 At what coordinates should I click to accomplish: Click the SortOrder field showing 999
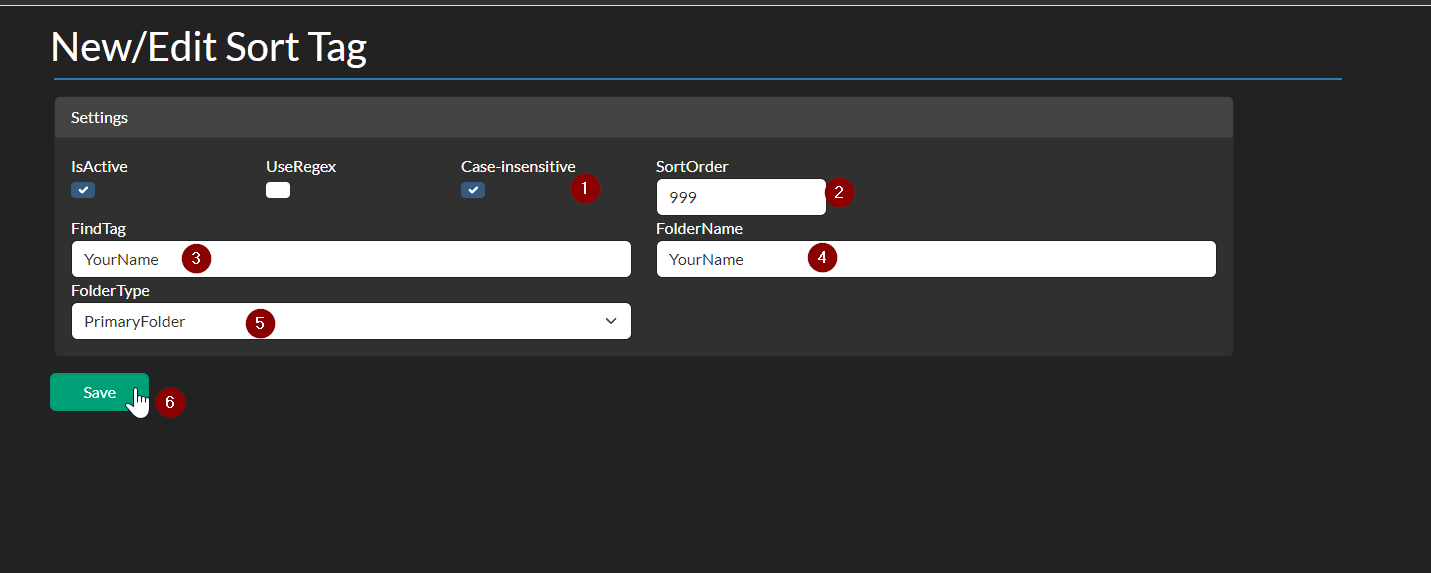(741, 197)
